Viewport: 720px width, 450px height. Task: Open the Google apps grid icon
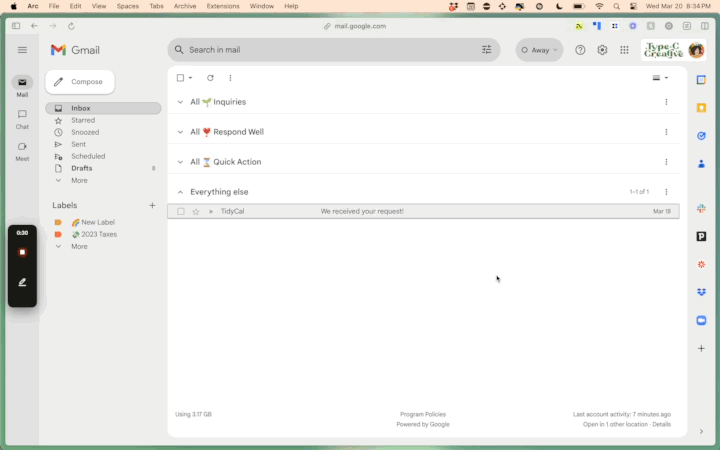tap(624, 50)
